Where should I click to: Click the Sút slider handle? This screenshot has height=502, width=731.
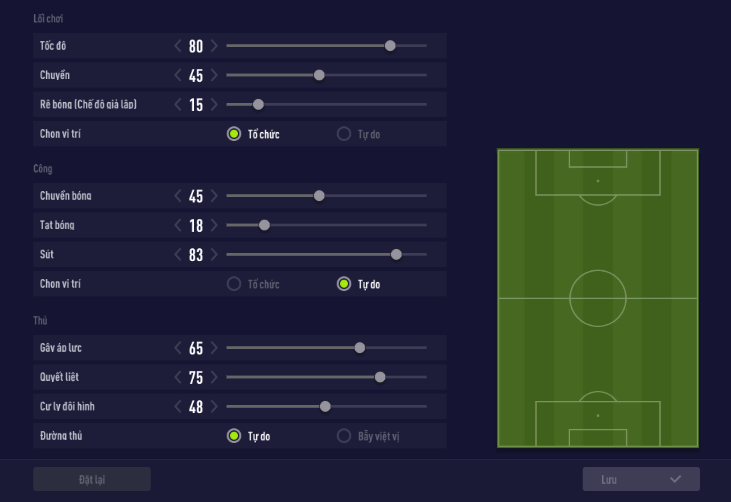tap(396, 254)
